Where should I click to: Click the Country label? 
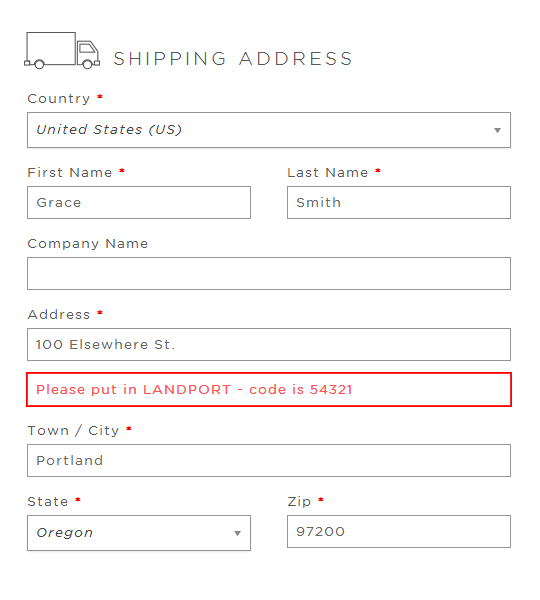59,99
